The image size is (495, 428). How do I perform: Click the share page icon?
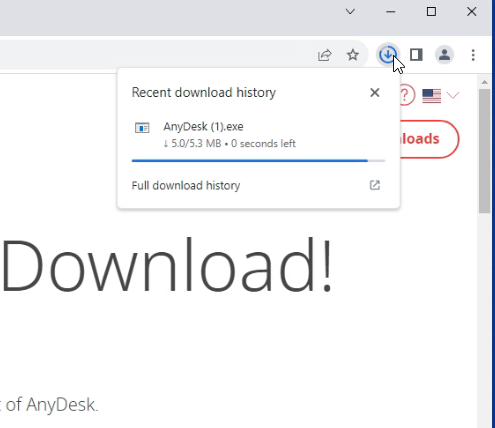[324, 55]
